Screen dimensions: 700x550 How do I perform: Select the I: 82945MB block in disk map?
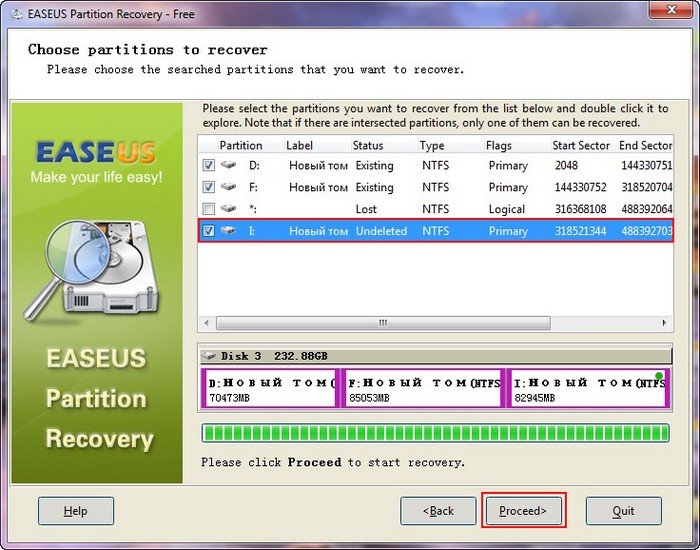coord(588,388)
